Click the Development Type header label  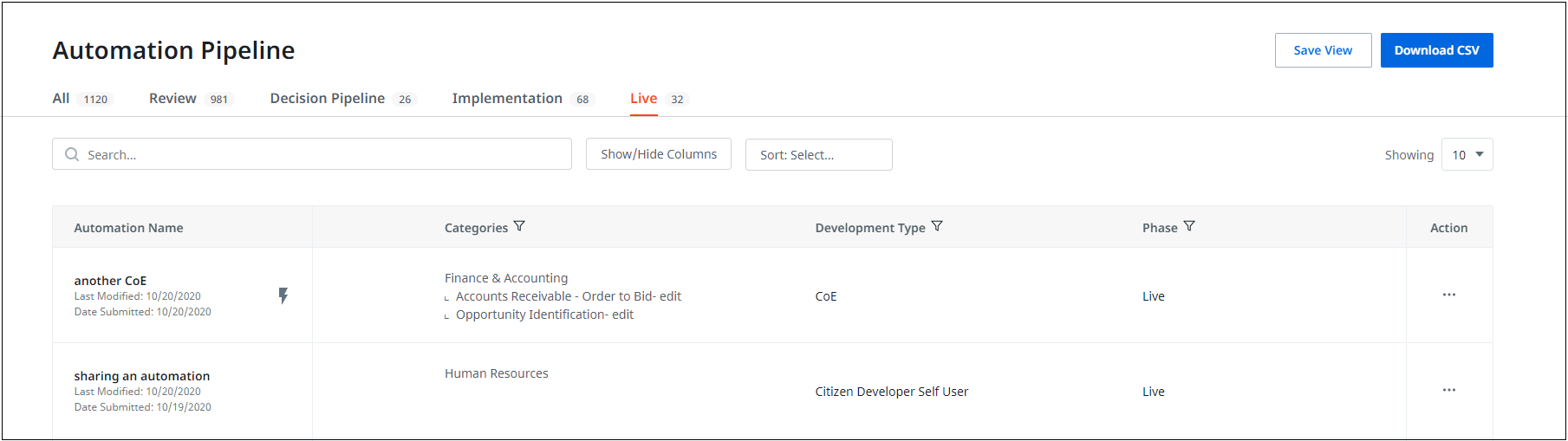pos(870,228)
